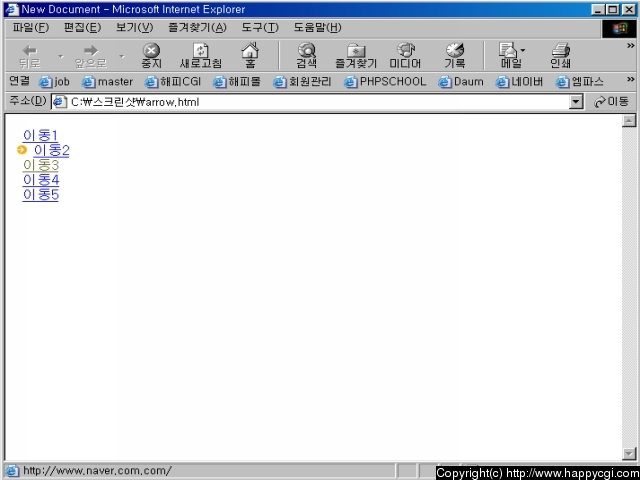
Task: Expand the Forward button history dropdown arrow
Action: [122, 56]
